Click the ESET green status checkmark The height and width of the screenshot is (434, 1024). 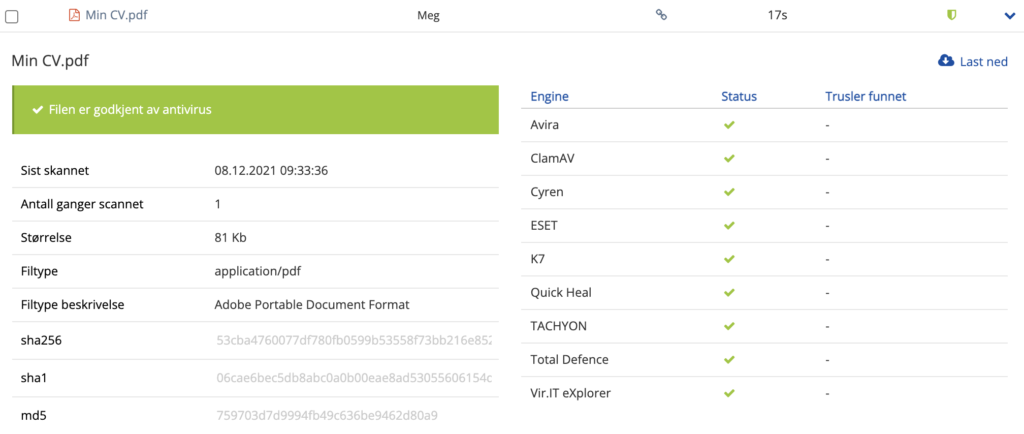click(x=729, y=226)
